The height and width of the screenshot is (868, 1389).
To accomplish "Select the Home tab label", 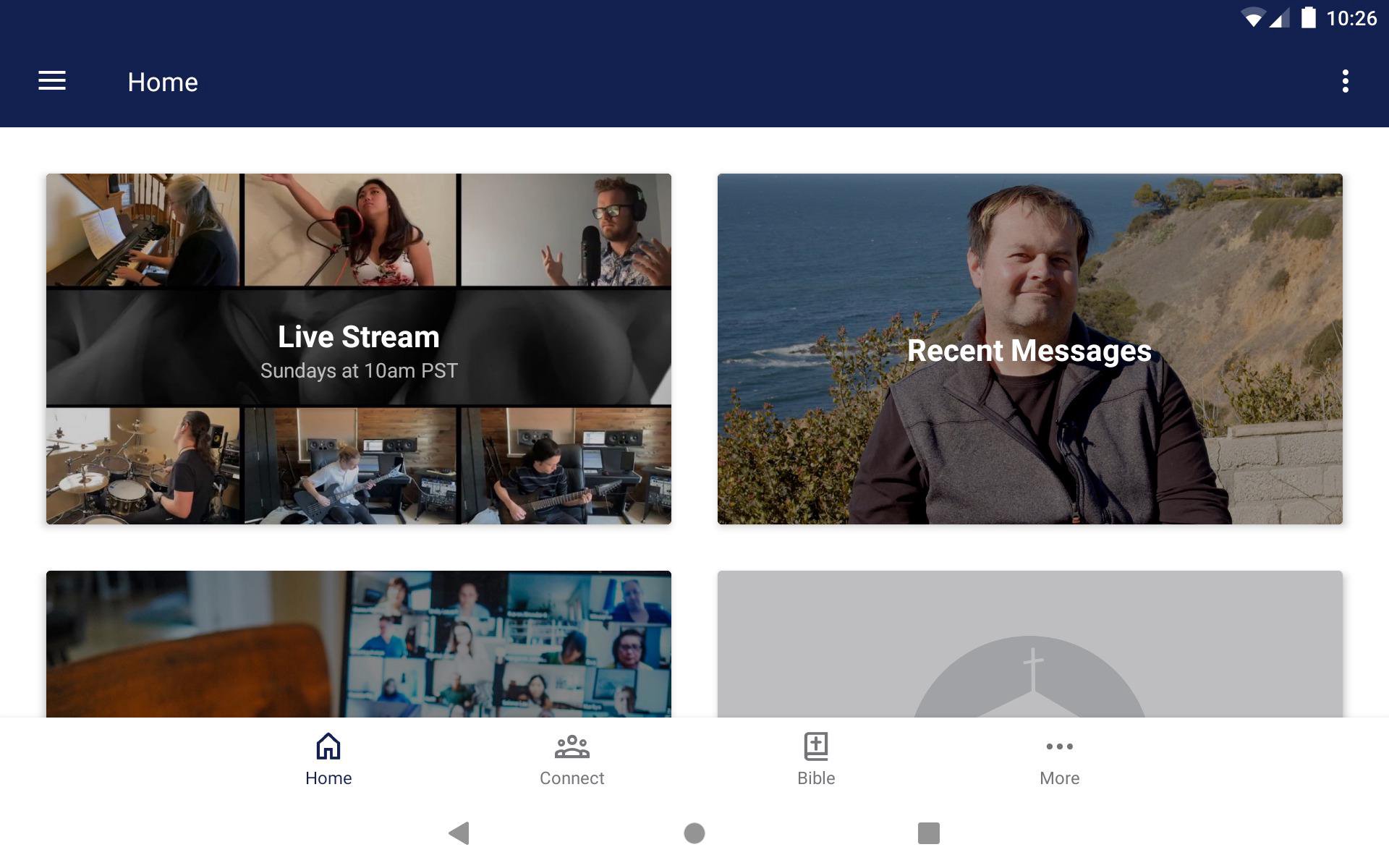I will pos(328,778).
